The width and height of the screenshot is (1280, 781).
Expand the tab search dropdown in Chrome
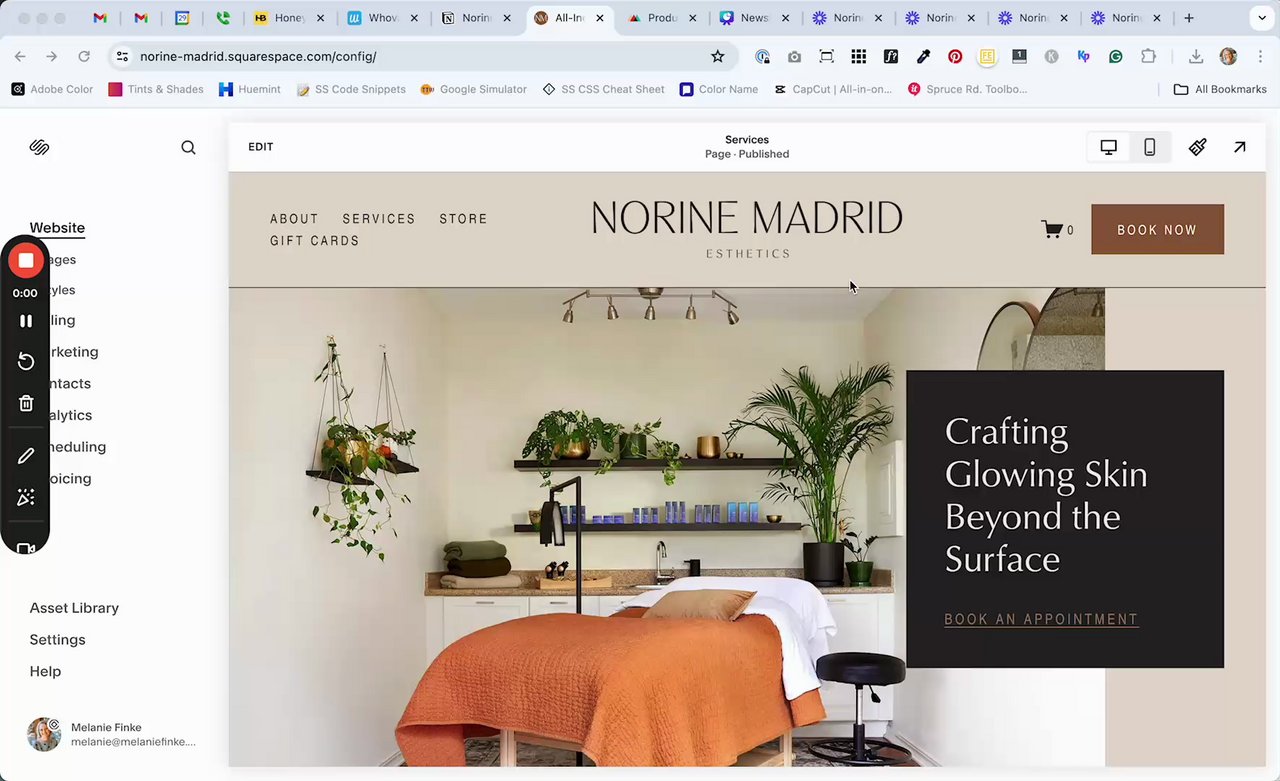click(x=1259, y=18)
